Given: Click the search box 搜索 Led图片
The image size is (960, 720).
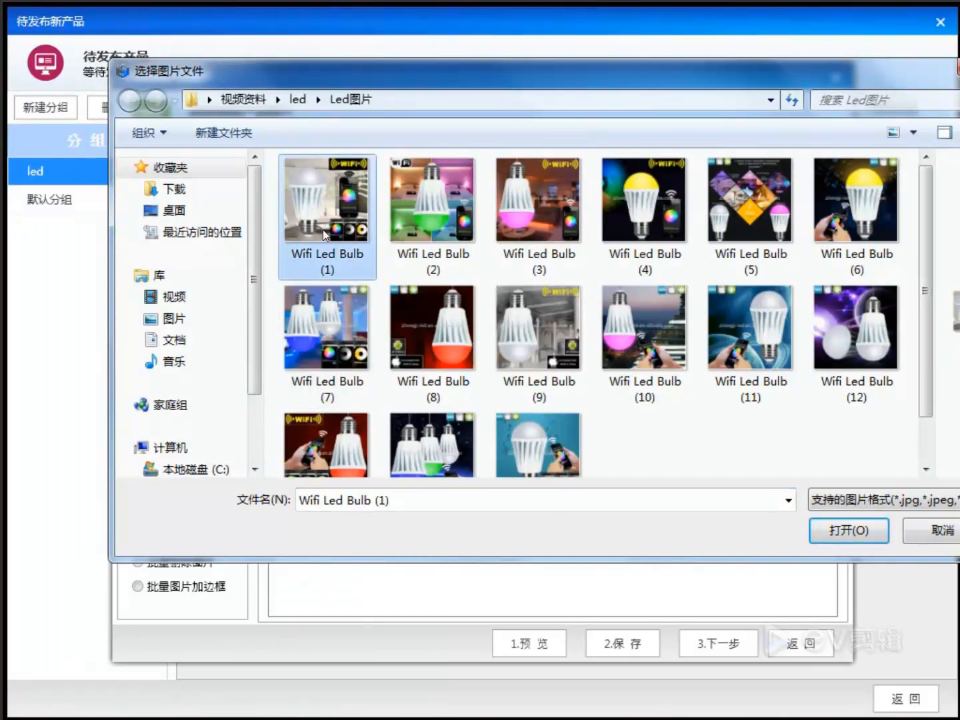Looking at the screenshot, I should coord(885,100).
